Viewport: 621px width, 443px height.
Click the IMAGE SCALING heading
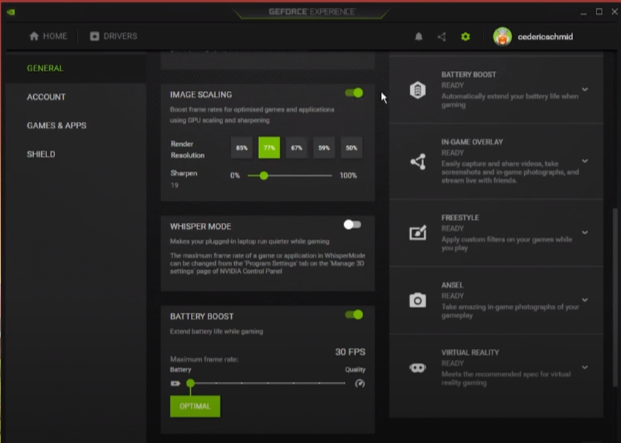(x=201, y=95)
